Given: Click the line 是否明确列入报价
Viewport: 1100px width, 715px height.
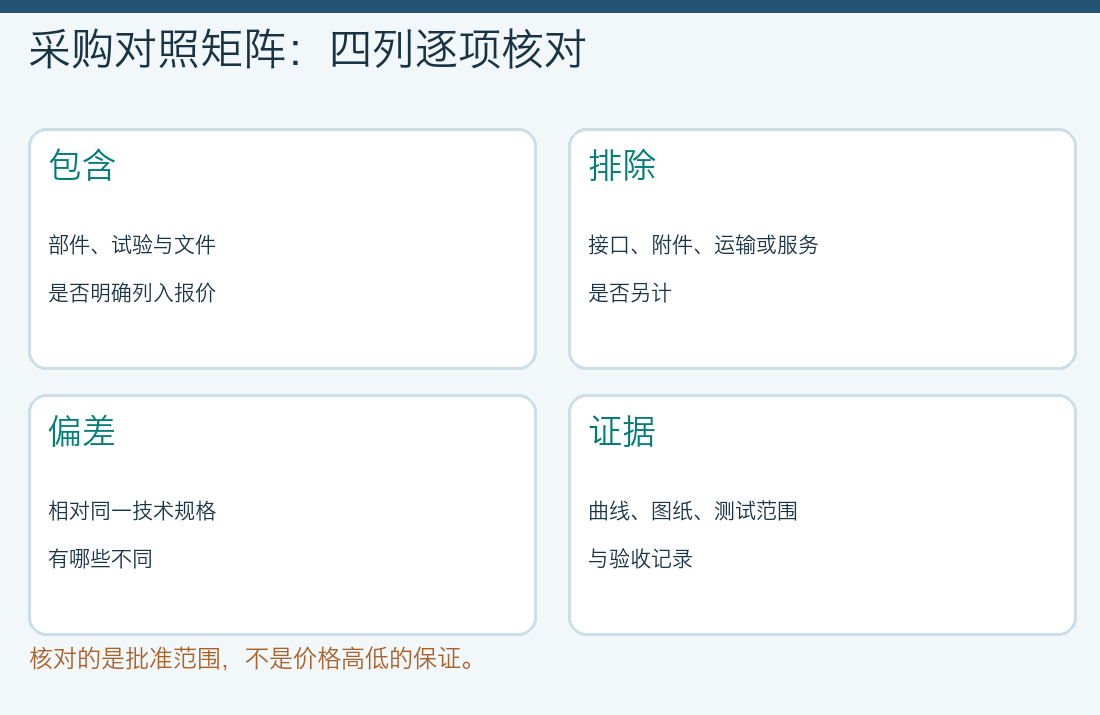Looking at the screenshot, I should (x=132, y=293).
